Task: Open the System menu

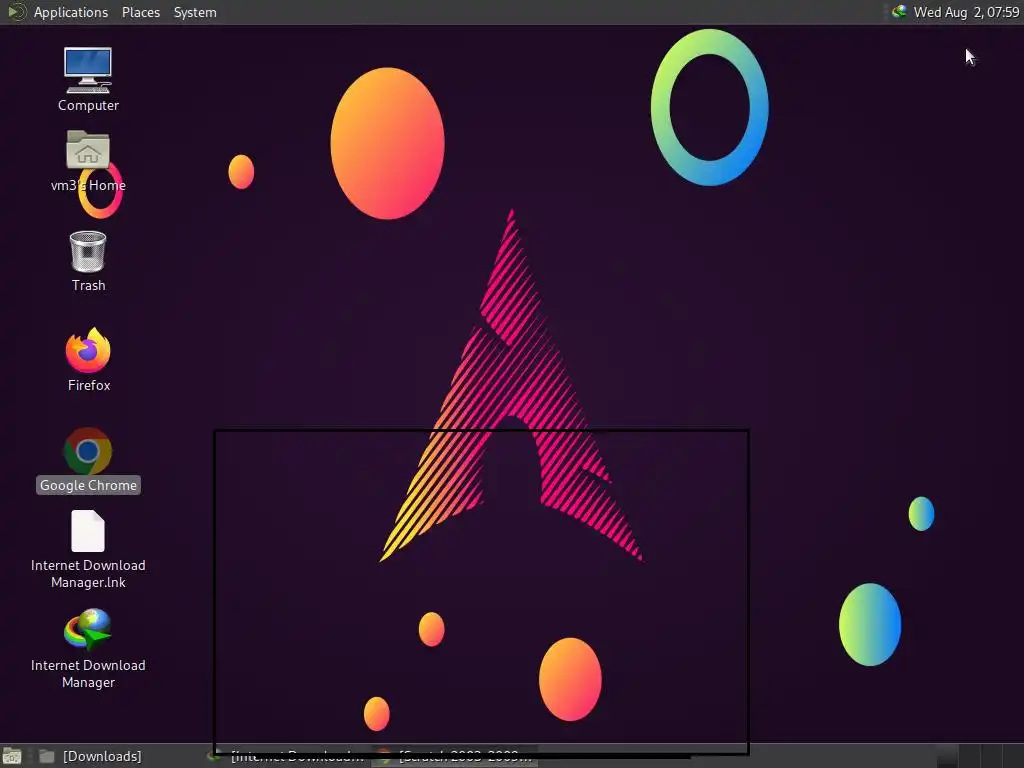Action: tap(195, 12)
